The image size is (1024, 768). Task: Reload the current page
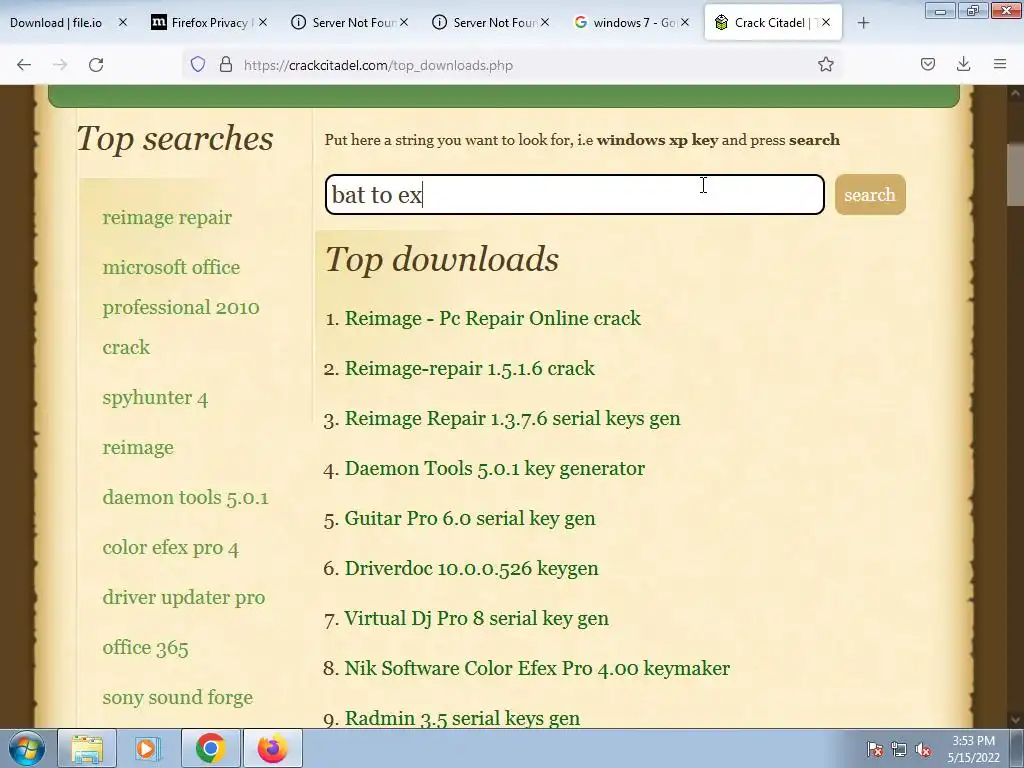[96, 65]
